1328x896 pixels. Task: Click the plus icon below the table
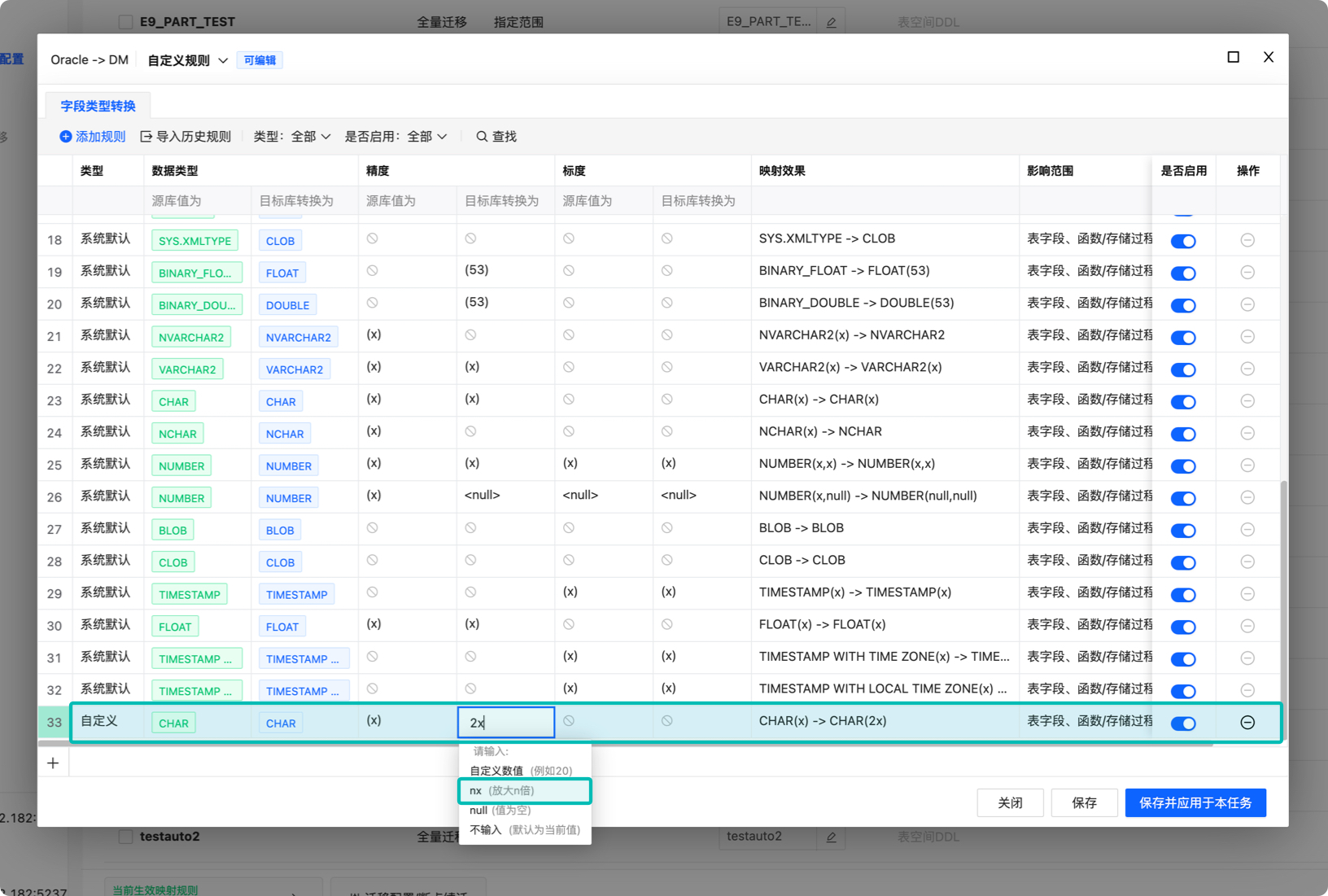53,763
